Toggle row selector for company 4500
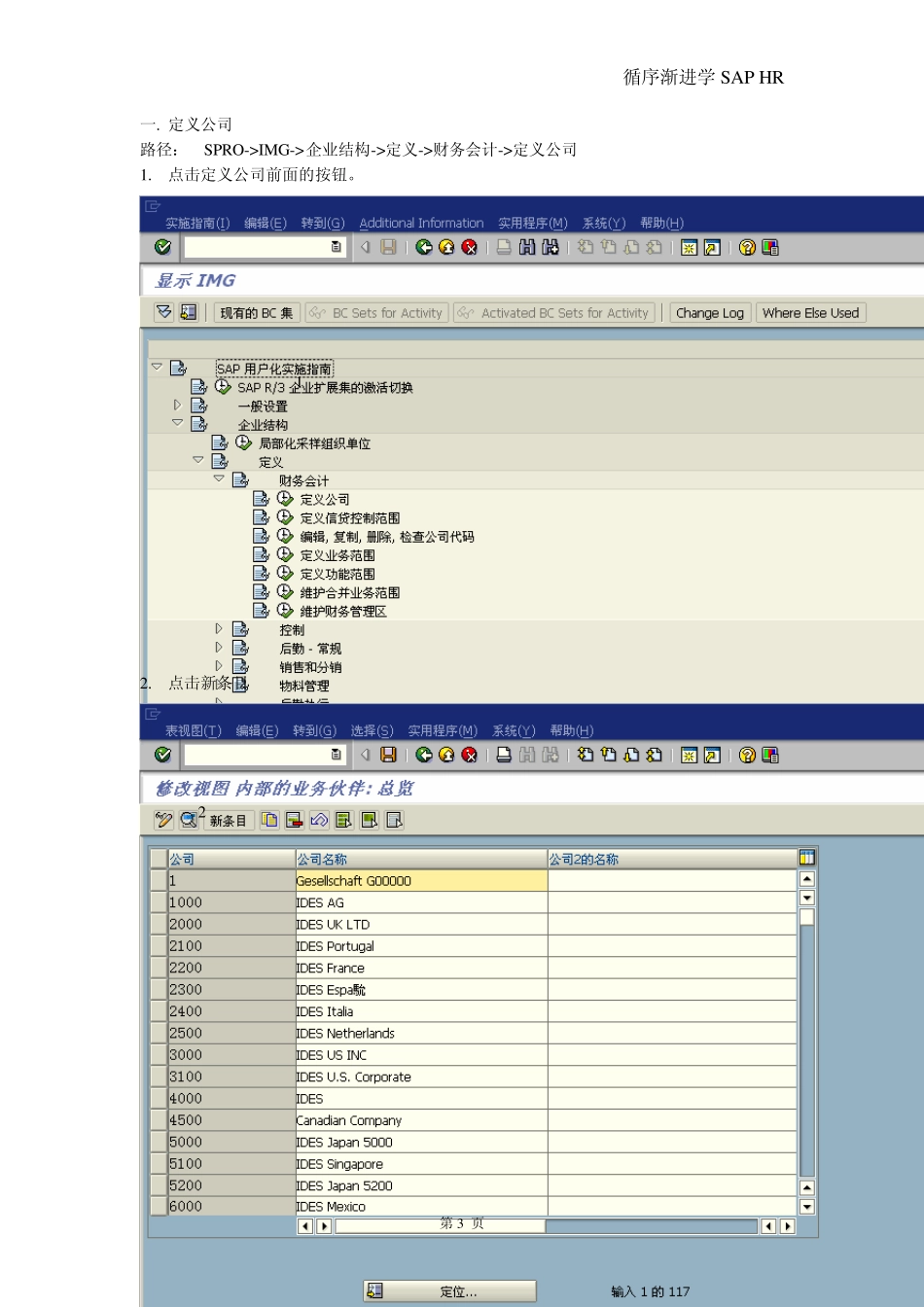Screen dimensions: 924x1307 point(159,1120)
